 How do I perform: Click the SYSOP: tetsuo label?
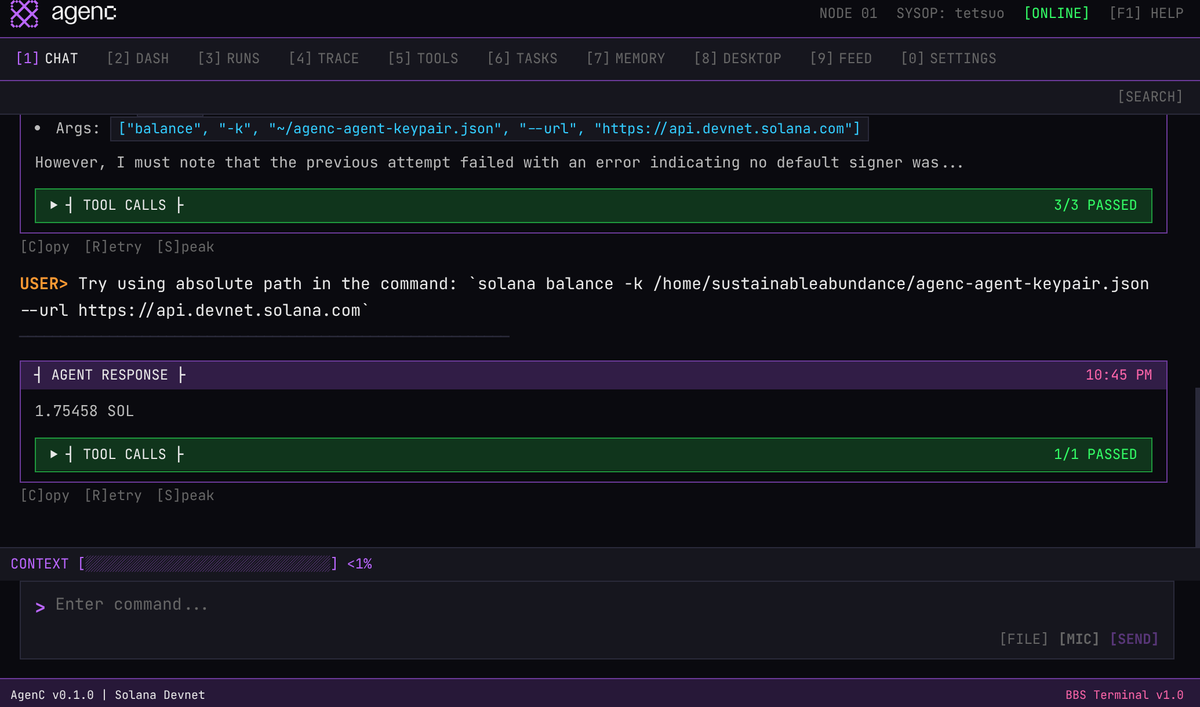950,13
